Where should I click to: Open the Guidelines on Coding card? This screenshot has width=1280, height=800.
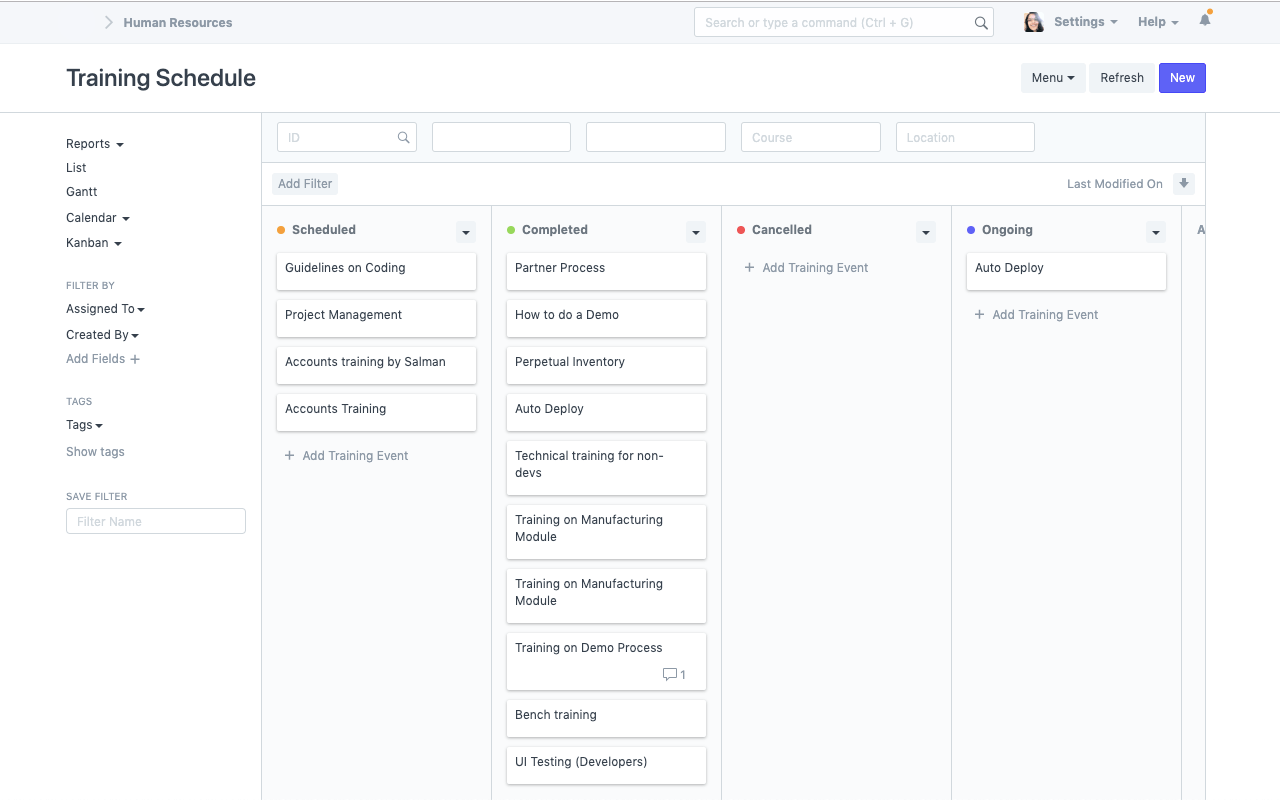[x=376, y=269]
